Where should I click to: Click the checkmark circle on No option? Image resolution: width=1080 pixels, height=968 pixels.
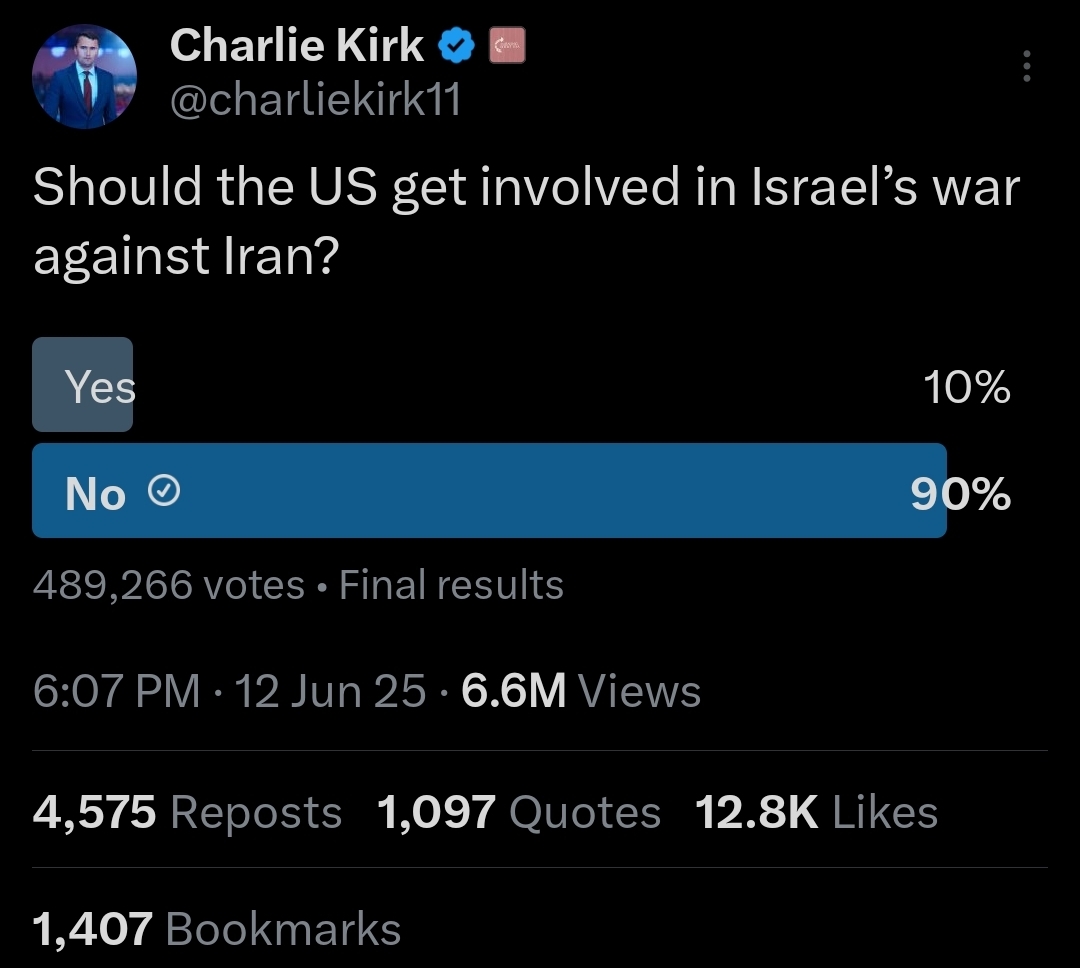(164, 491)
